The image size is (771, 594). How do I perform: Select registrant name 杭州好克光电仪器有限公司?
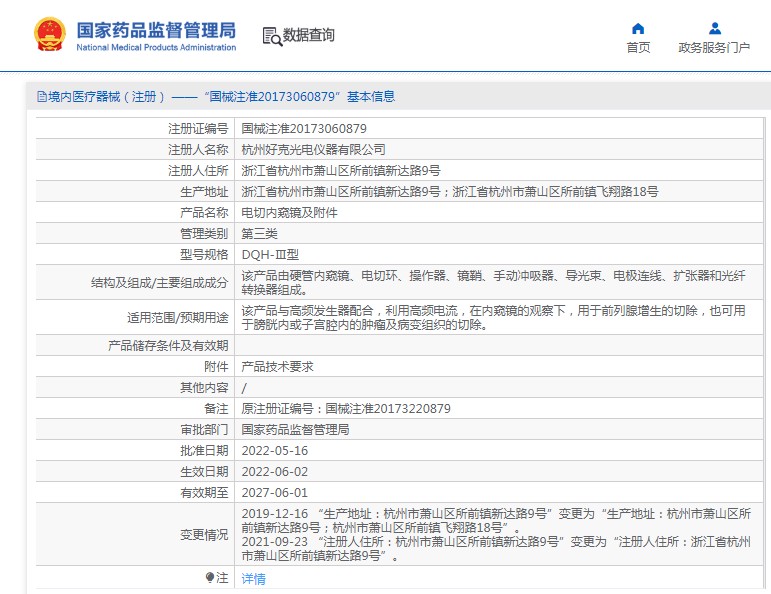(313, 149)
